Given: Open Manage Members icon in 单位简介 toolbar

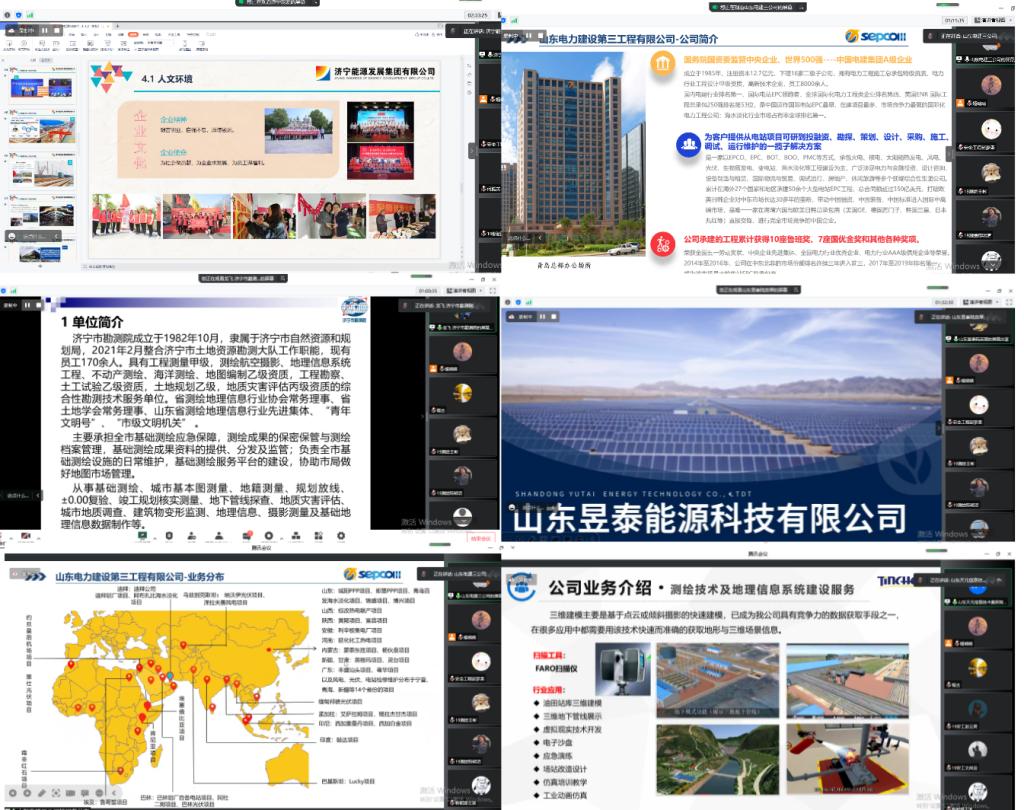Looking at the screenshot, I should [218, 536].
